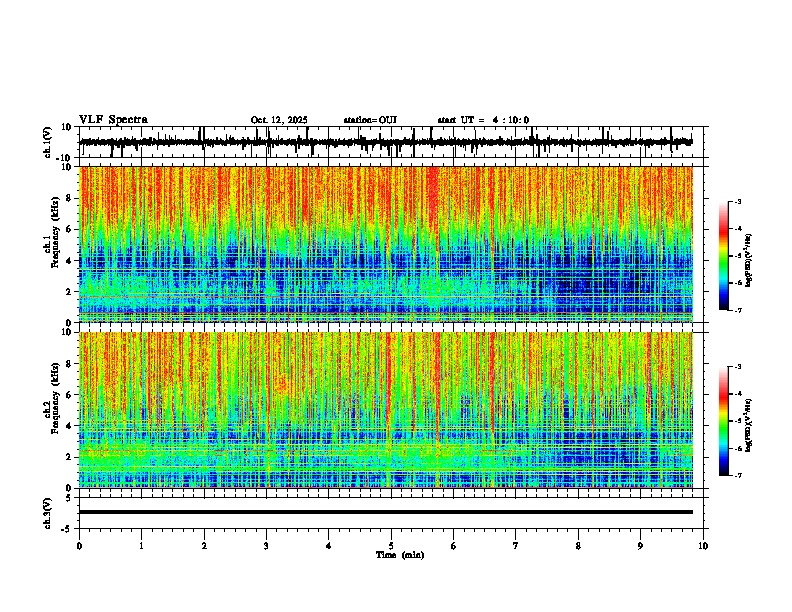Click tick label 3 on the Time axis
This screenshot has height=612, width=792.
point(266,546)
